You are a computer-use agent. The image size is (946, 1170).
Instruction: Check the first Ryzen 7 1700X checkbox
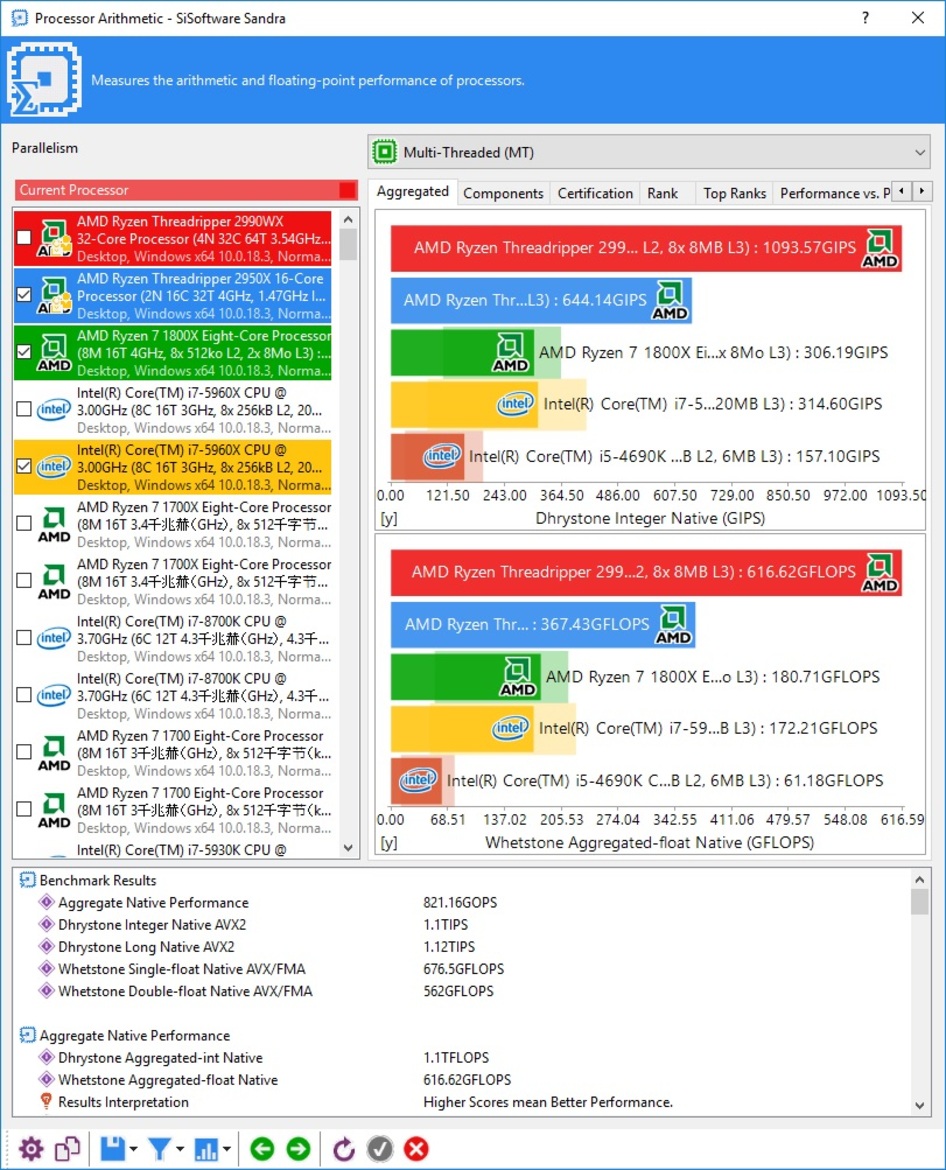[x=24, y=523]
